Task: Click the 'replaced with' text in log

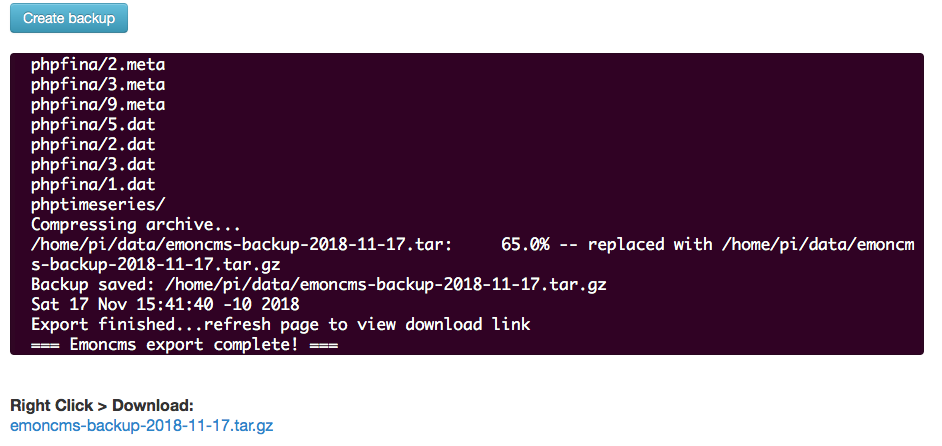Action: click(x=648, y=245)
